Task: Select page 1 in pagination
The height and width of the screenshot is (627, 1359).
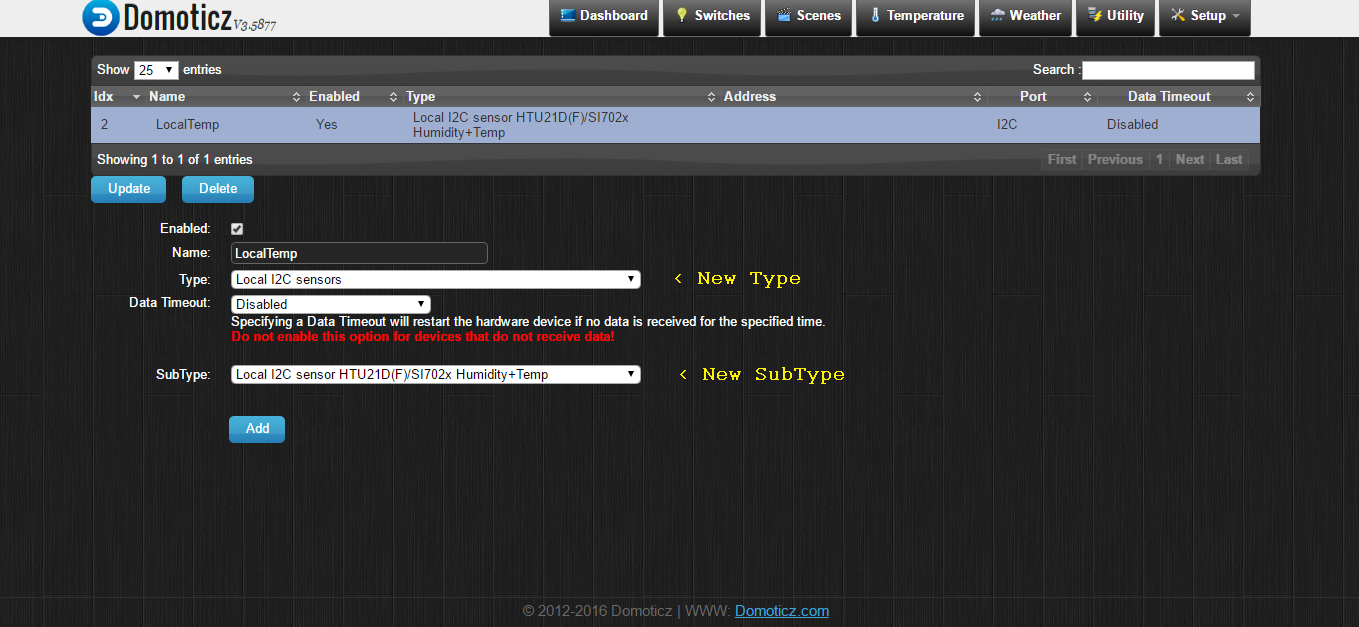Action: point(1159,159)
